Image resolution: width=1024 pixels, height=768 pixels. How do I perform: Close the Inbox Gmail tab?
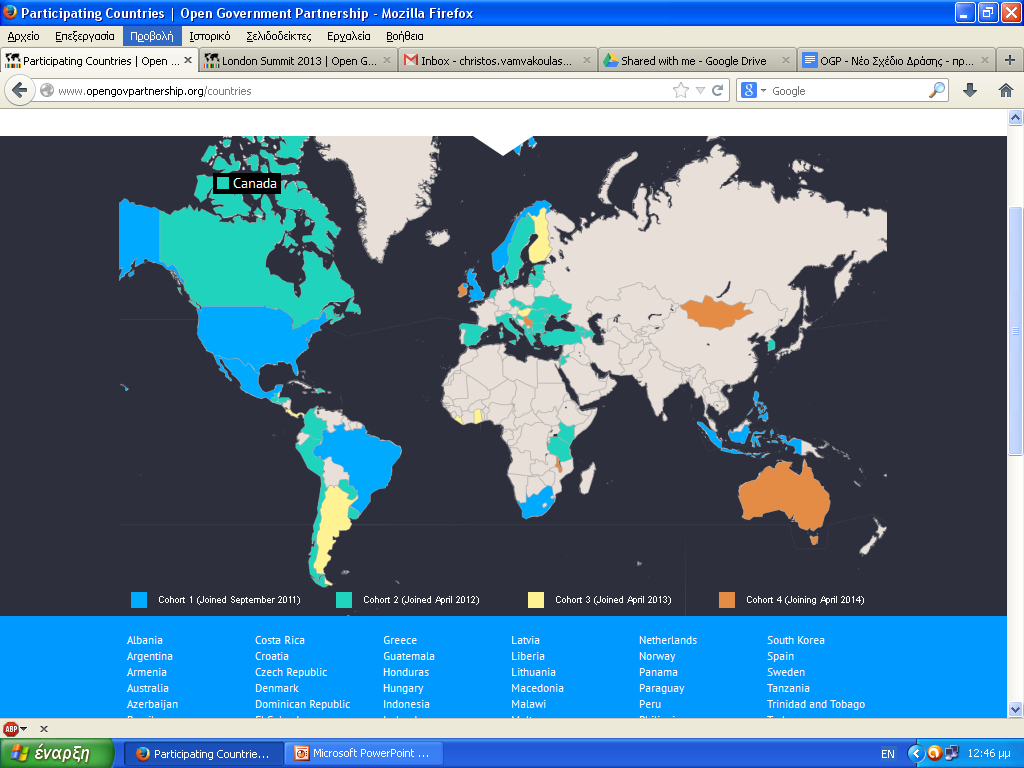pos(586,60)
